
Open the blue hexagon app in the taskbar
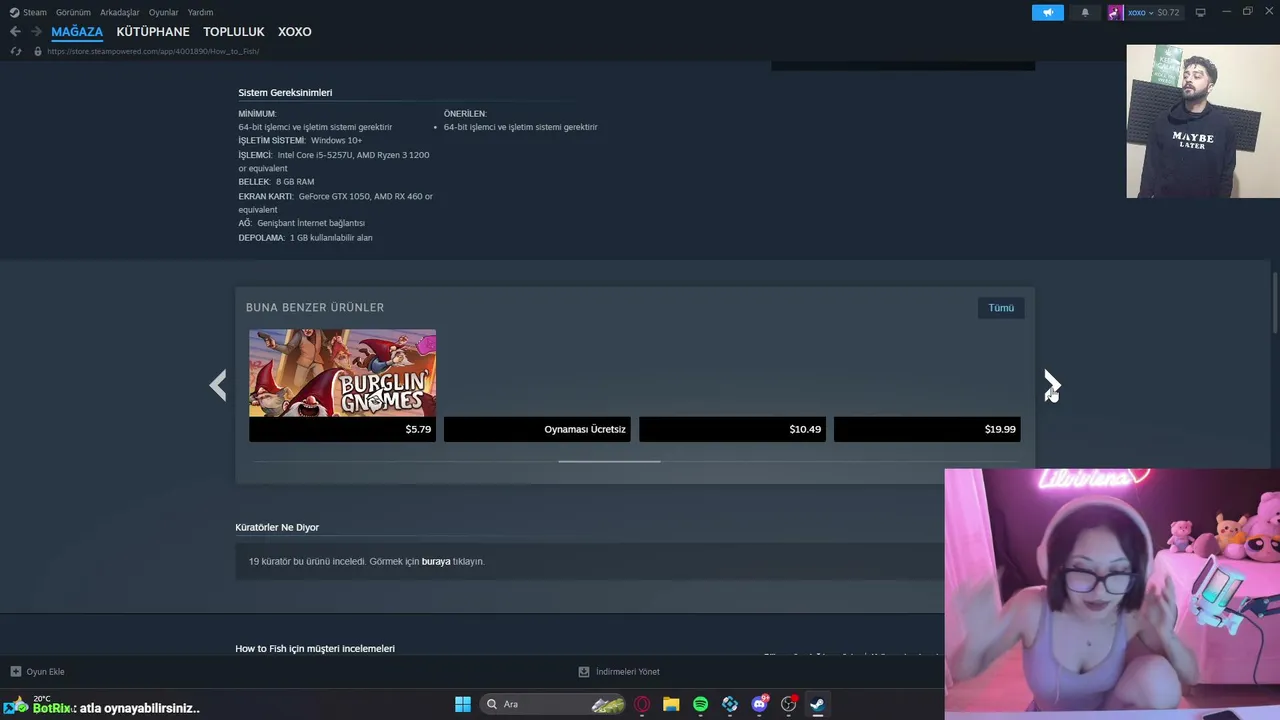(x=730, y=704)
